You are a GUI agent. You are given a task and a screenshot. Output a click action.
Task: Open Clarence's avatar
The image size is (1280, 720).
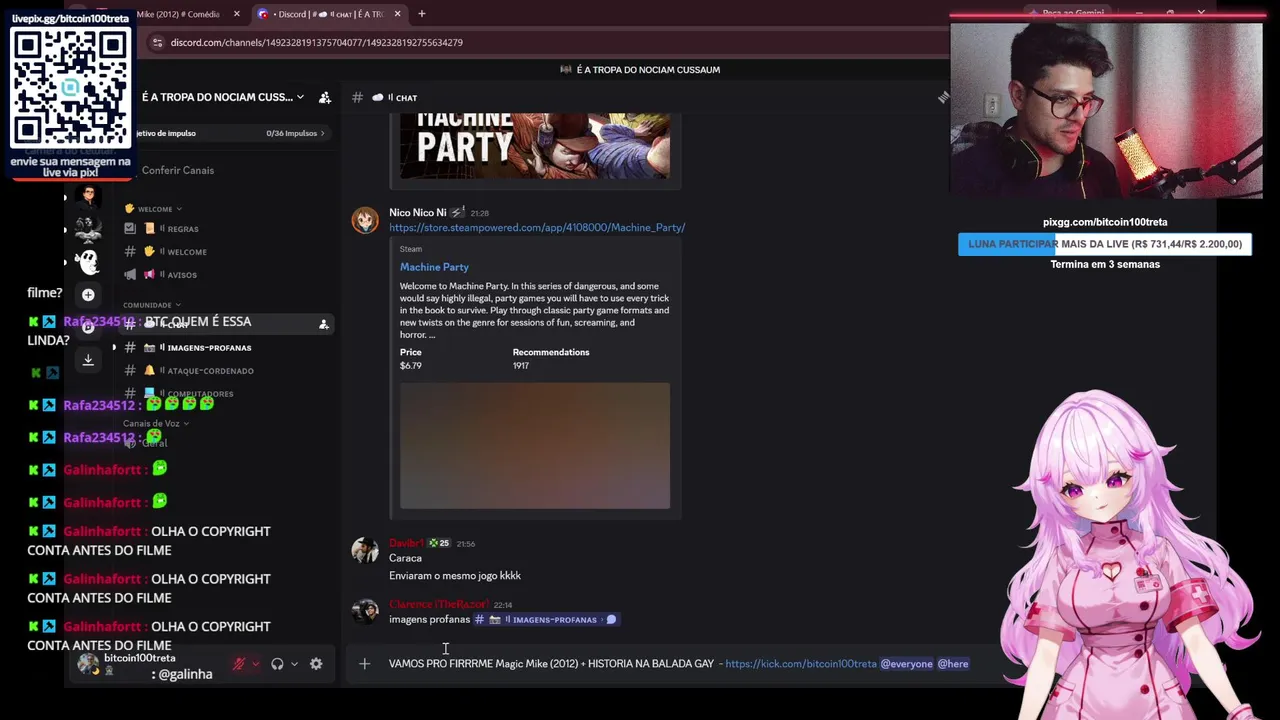pyautogui.click(x=365, y=612)
